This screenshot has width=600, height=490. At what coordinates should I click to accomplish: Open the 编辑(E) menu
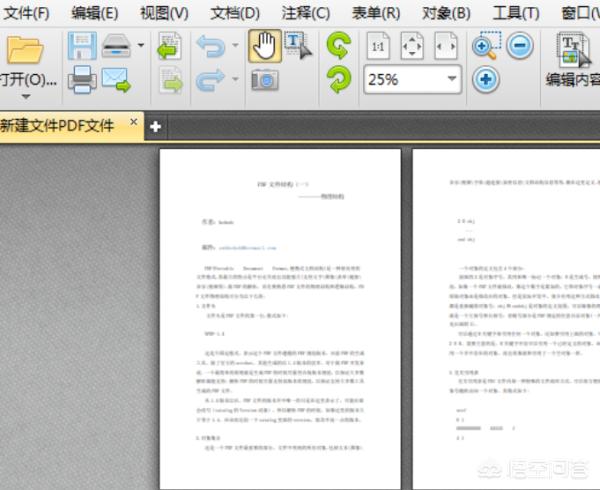coord(95,13)
